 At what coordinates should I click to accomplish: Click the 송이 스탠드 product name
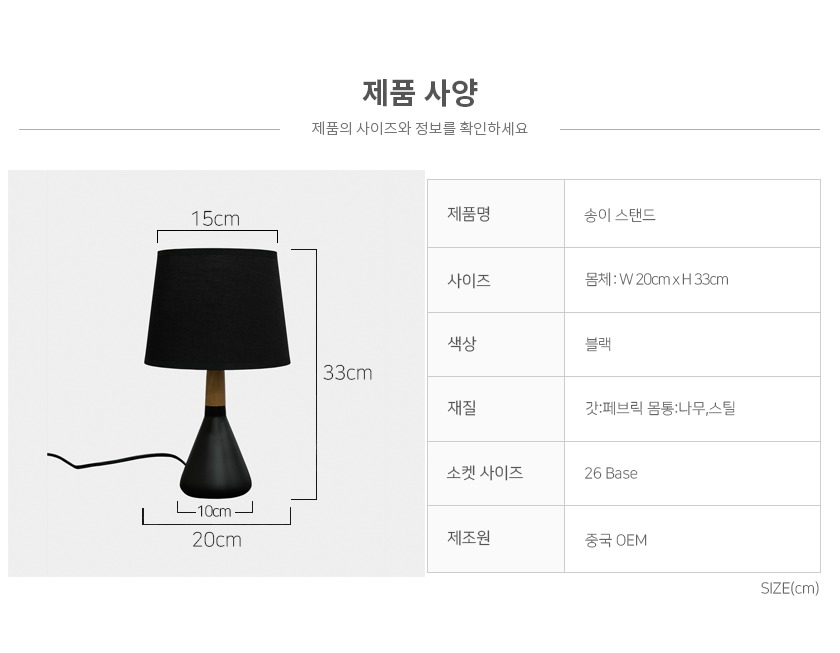620,215
